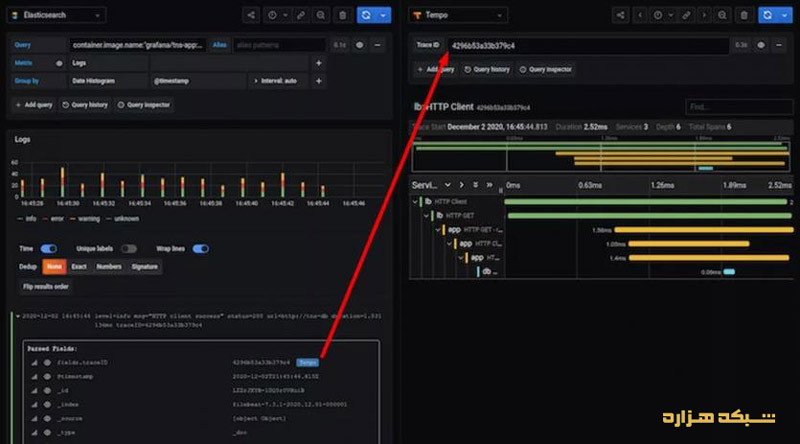The height and width of the screenshot is (444, 800).
Task: Click the stats icon on the _index field row
Action: 34,405
